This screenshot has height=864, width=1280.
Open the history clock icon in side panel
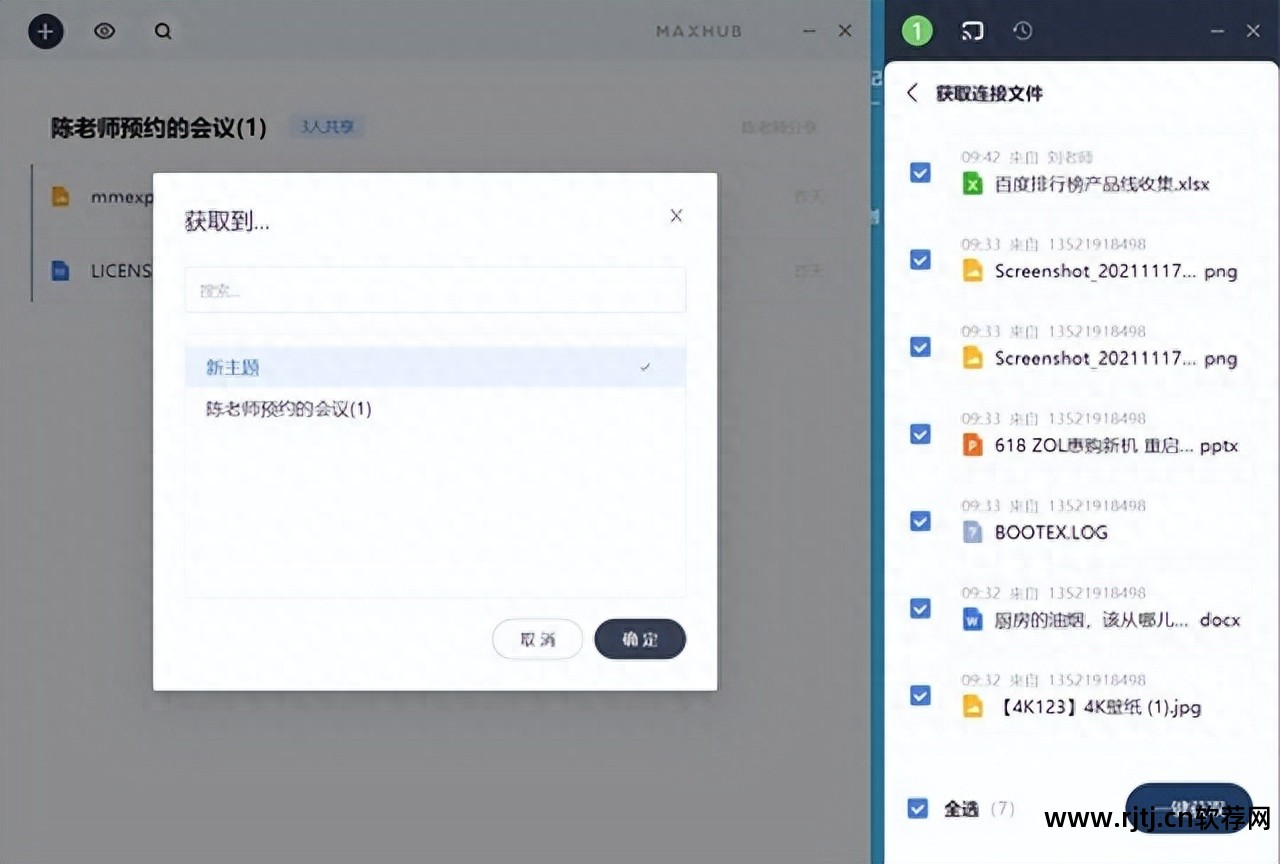[x=1022, y=31]
